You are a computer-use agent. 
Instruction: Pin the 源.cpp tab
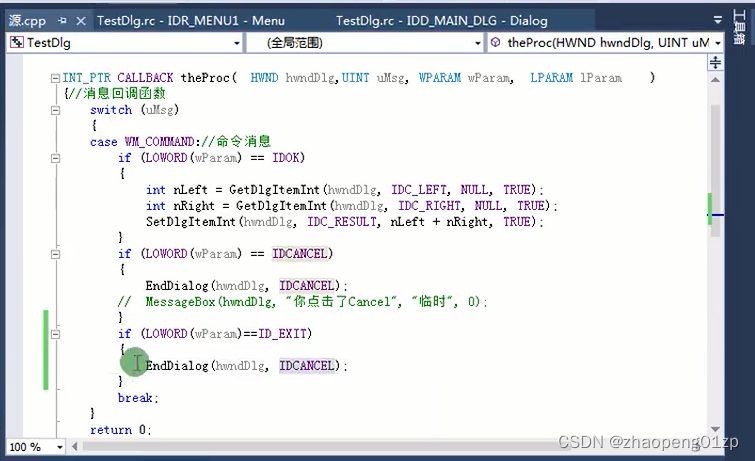tap(62, 21)
